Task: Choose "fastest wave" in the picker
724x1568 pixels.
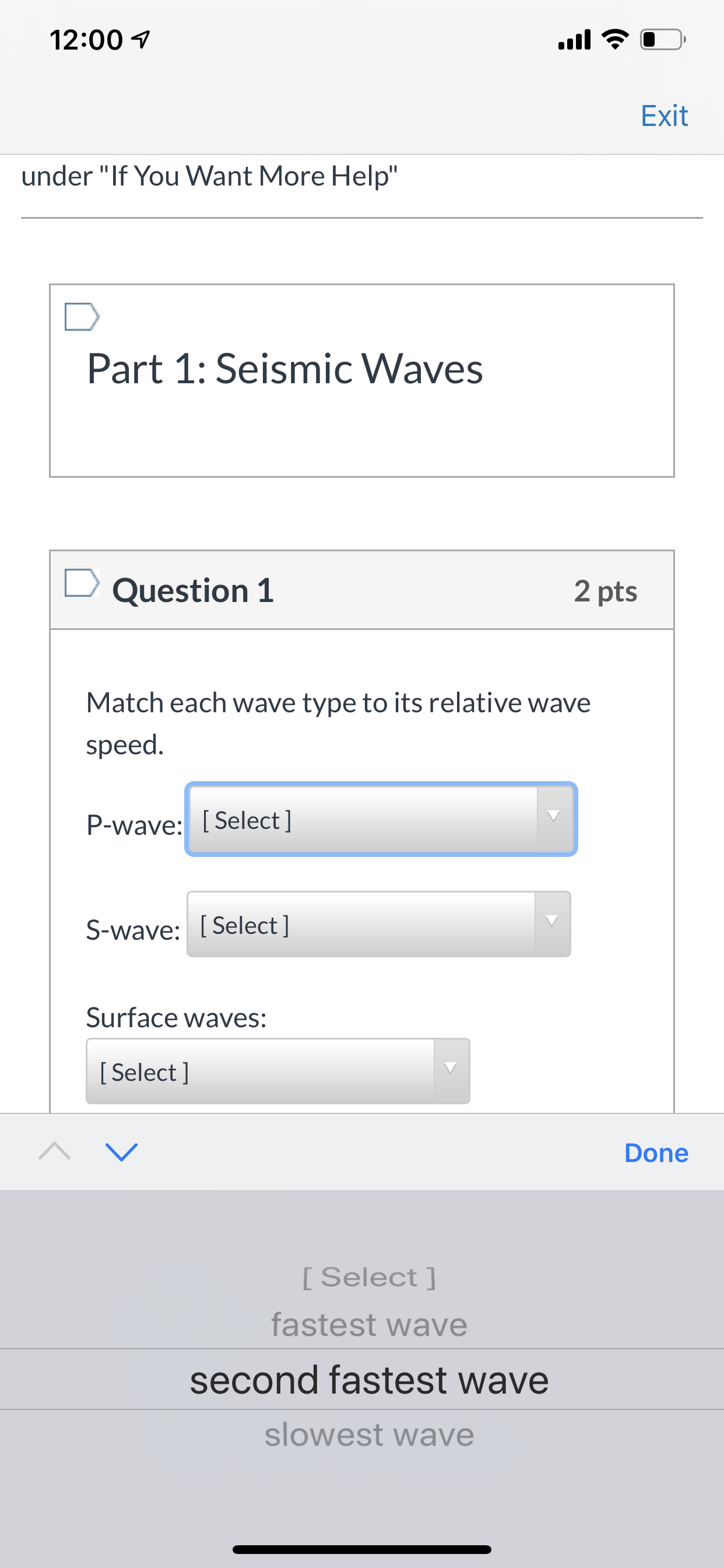Action: [x=370, y=1325]
